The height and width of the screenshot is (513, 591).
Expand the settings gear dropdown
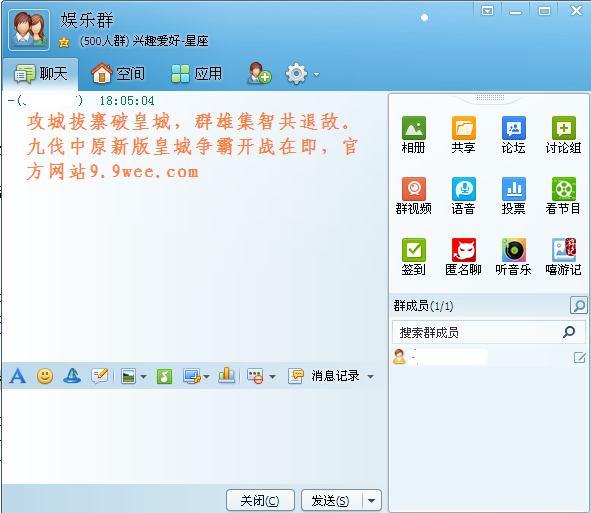(317, 74)
